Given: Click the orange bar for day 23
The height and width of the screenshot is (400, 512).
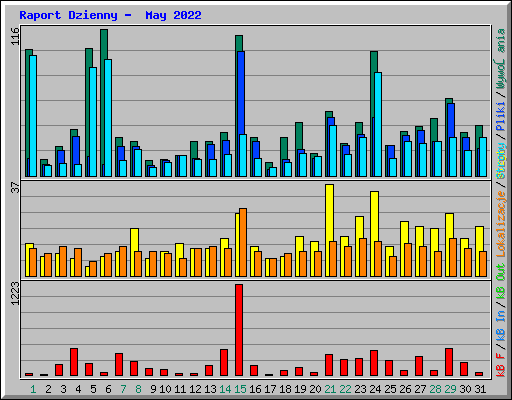Looking at the screenshot, I should (363, 257).
